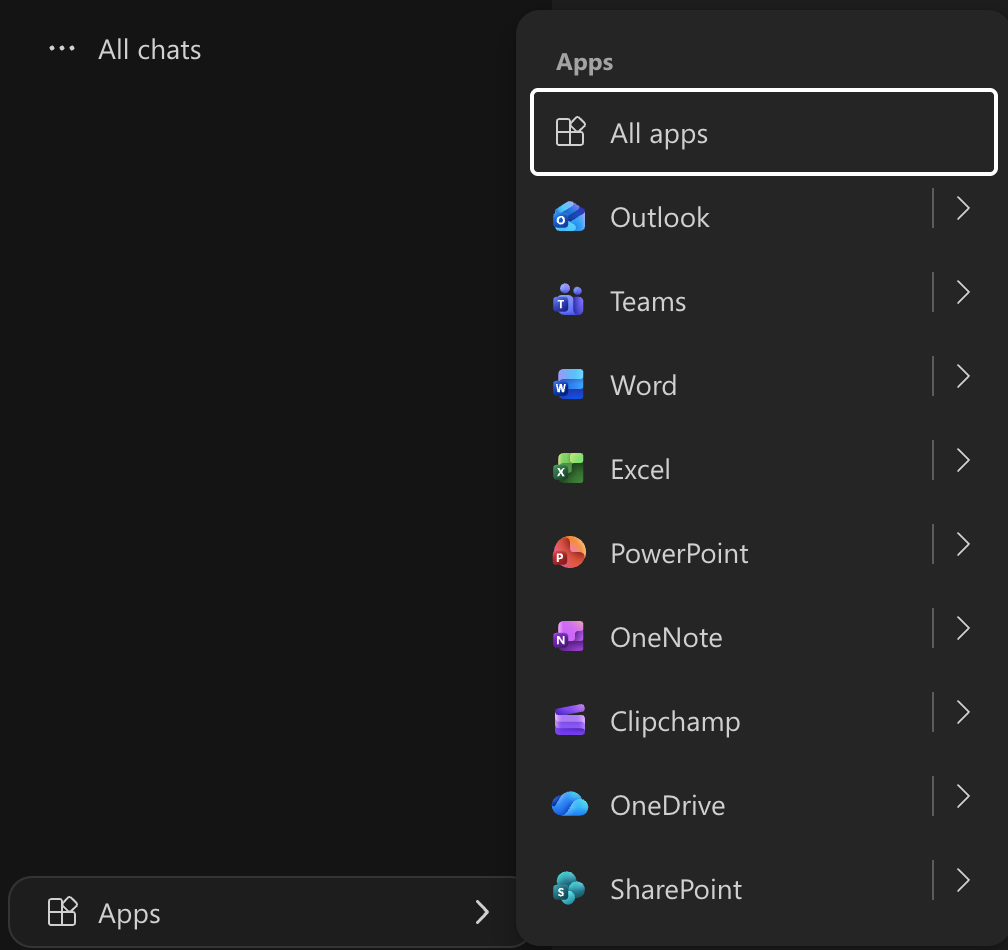Open the PowerPoint submenu arrow
The image size is (1008, 950).
tap(963, 544)
